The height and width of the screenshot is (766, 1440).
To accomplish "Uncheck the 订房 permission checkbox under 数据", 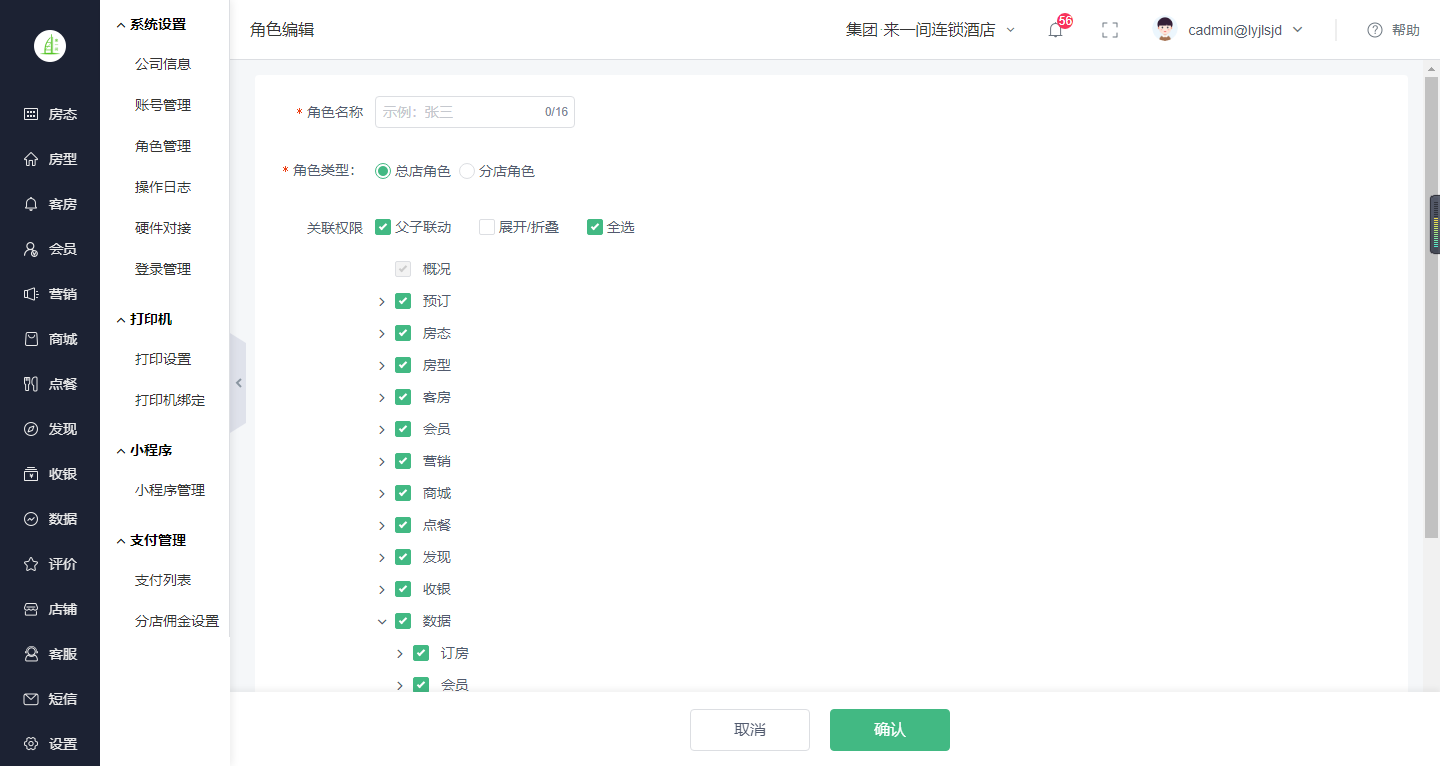I will click(x=421, y=653).
